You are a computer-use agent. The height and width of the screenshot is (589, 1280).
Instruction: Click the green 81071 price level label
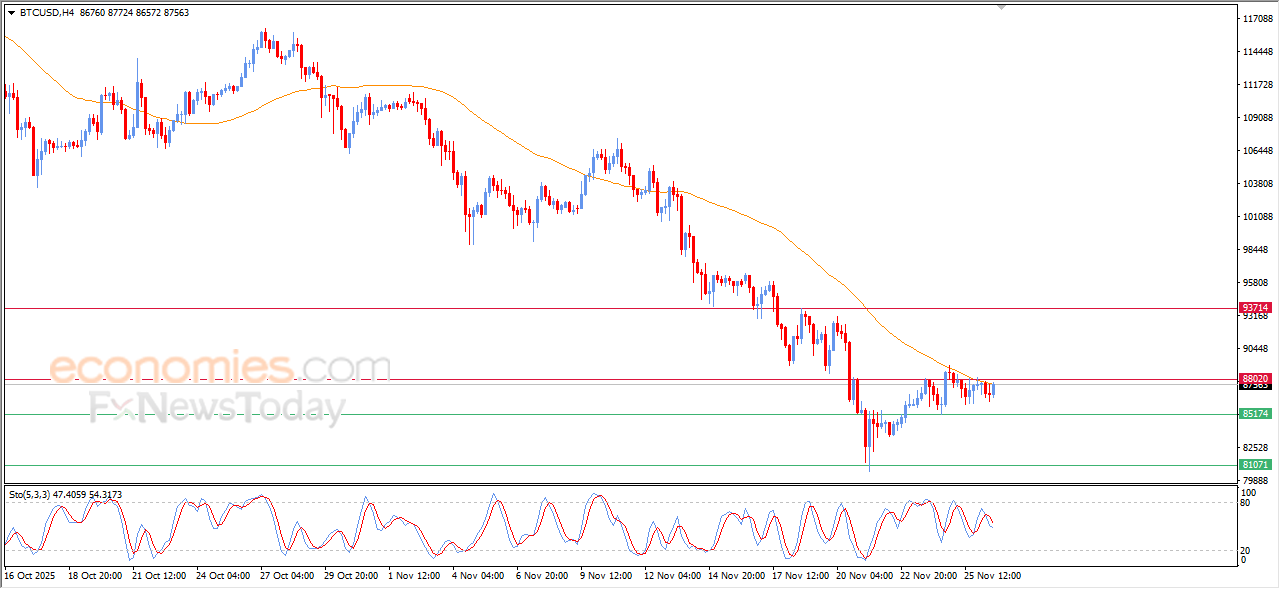point(1255,465)
